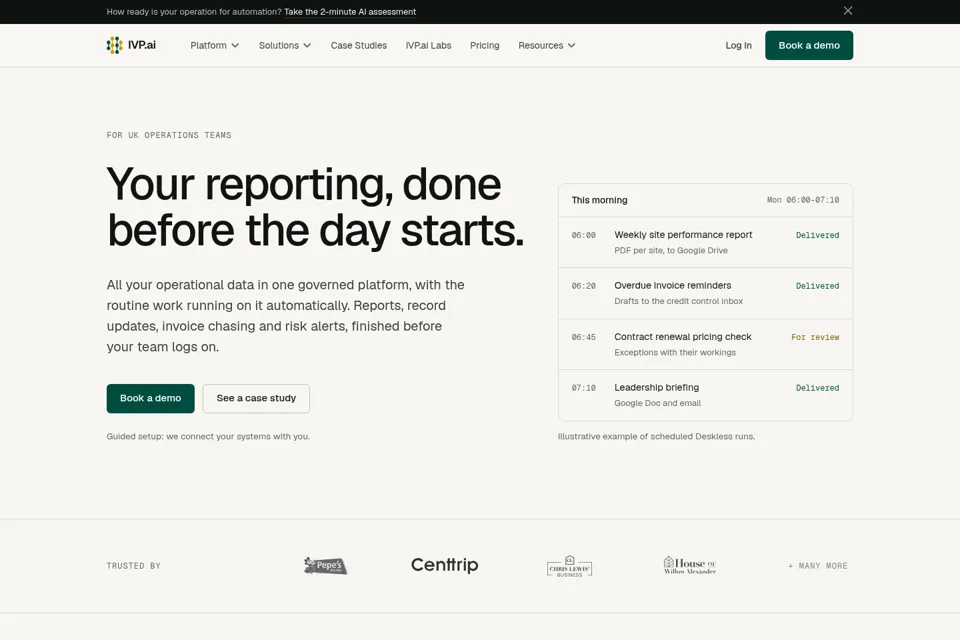Click the 06:45 timestamp
Viewport: 960px width, 640px height.
point(583,337)
